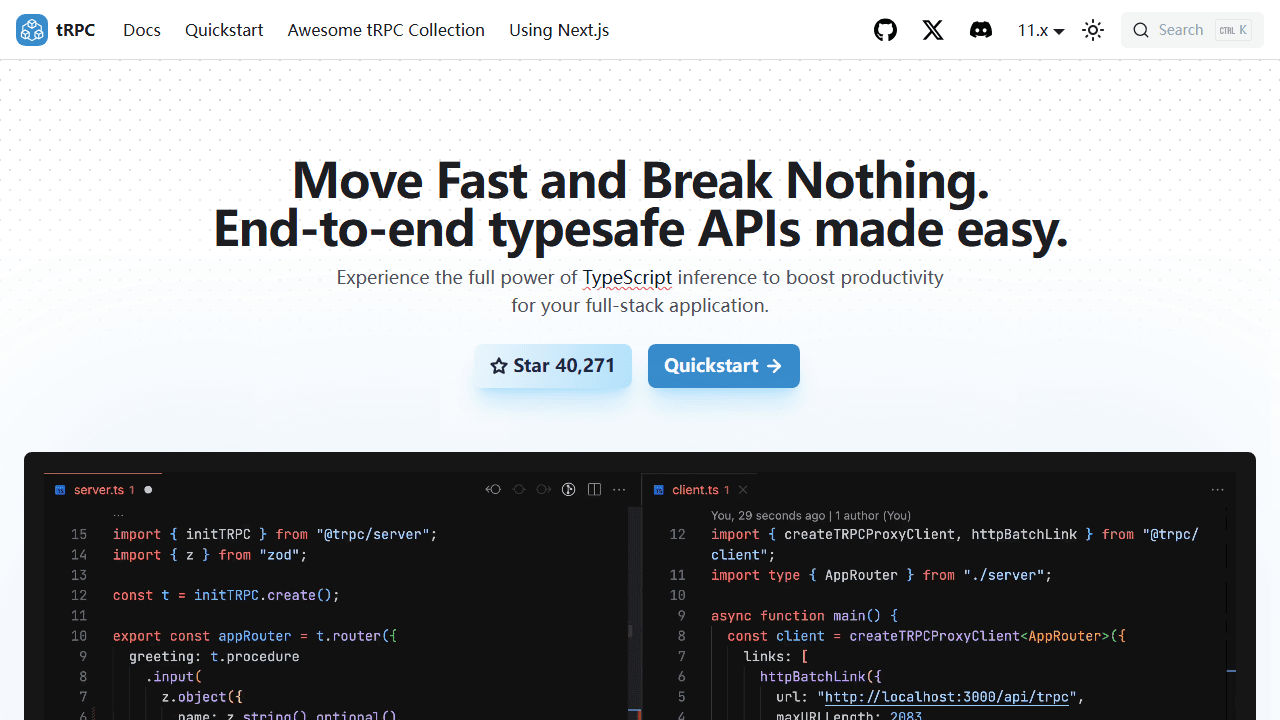
Task: Click the split editor icon in server.ts pane
Action: [x=594, y=490]
